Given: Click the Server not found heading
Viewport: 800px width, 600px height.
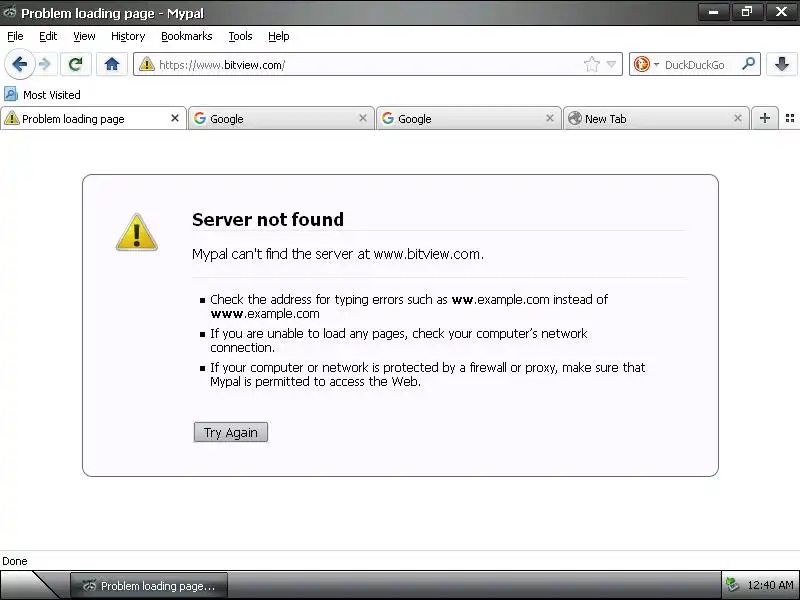Looking at the screenshot, I should pyautogui.click(x=268, y=219).
